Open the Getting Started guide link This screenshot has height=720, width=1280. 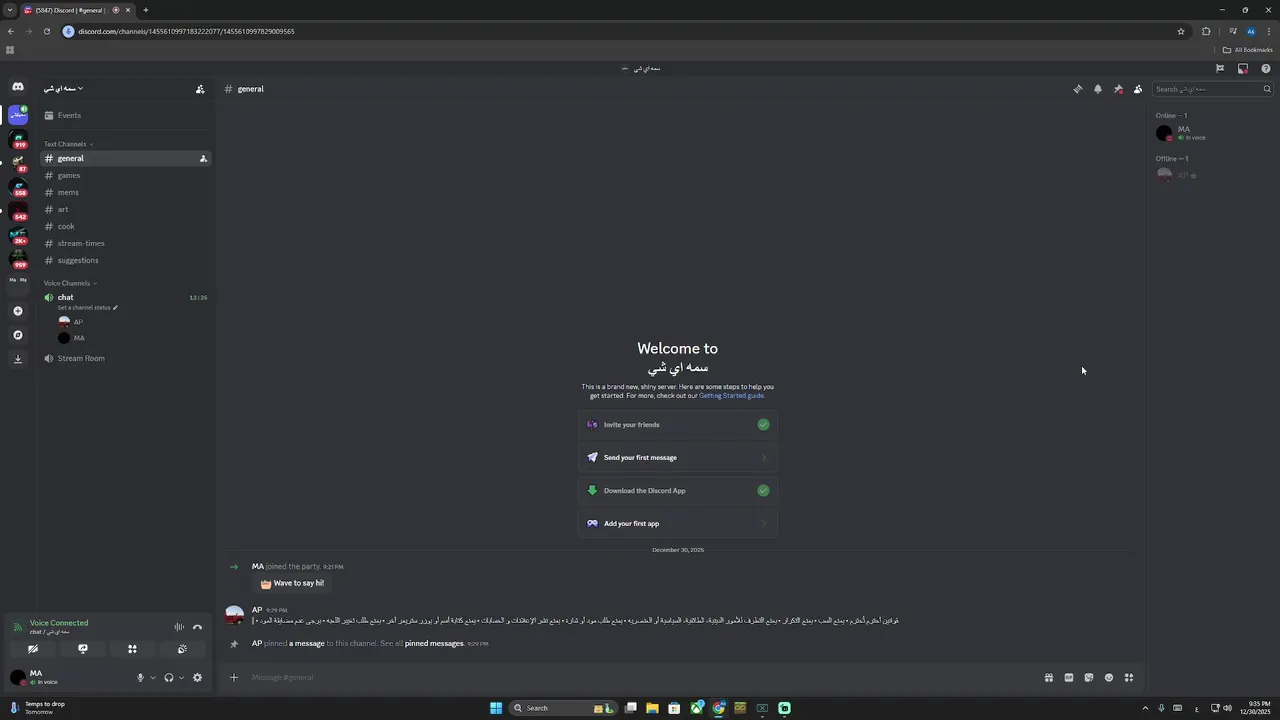[731, 396]
